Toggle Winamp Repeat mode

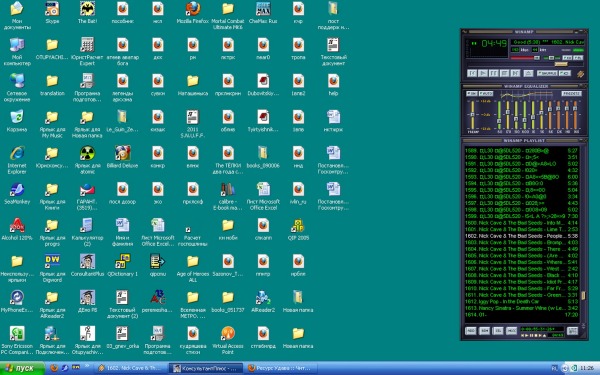click(x=564, y=73)
